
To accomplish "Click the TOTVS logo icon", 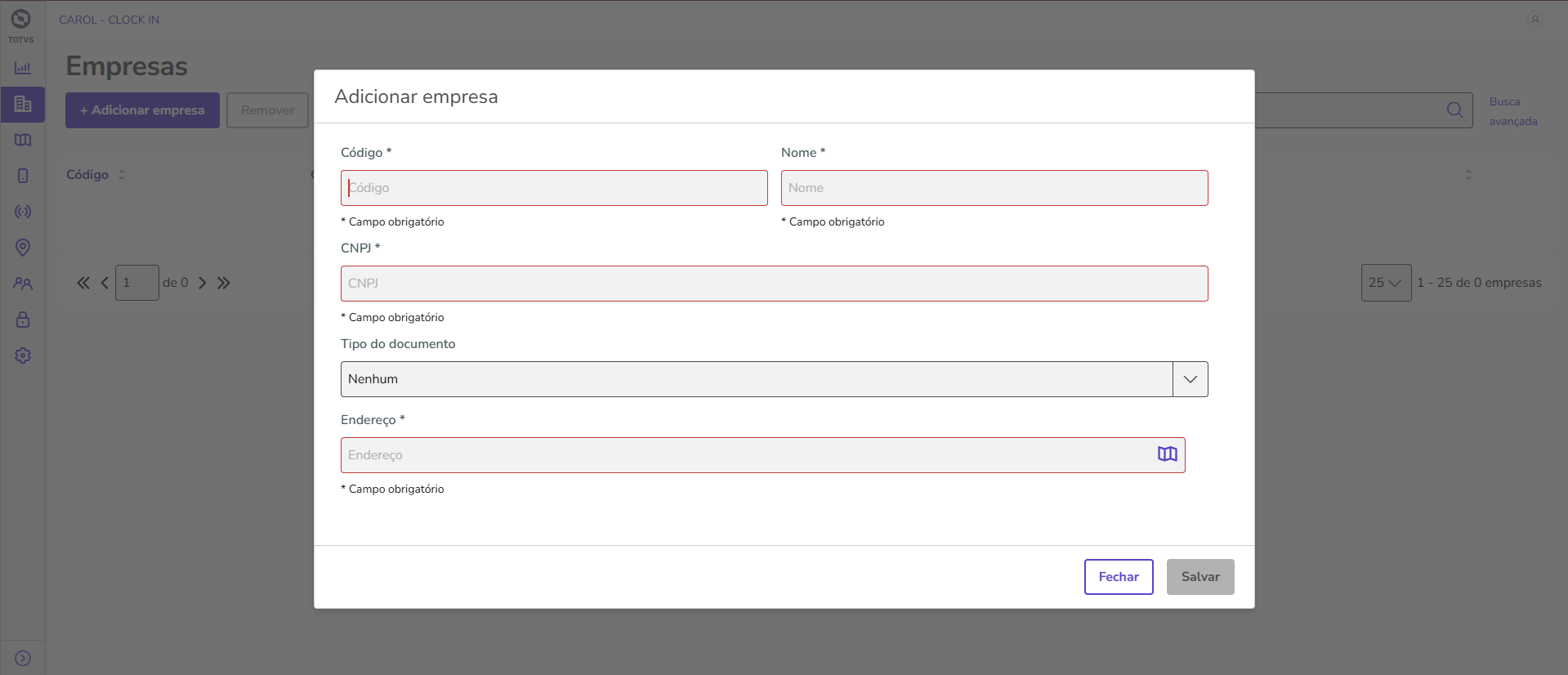I will [x=21, y=20].
